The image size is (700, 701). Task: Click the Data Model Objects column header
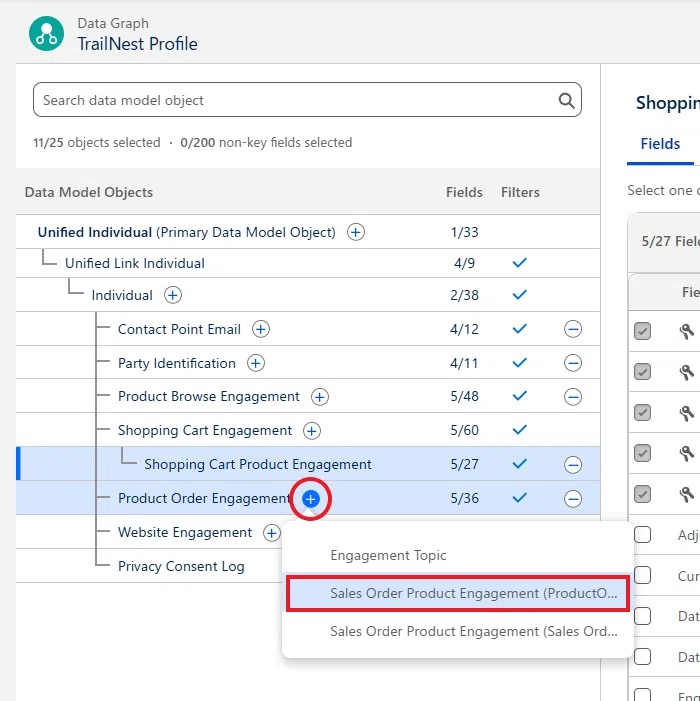(x=89, y=192)
